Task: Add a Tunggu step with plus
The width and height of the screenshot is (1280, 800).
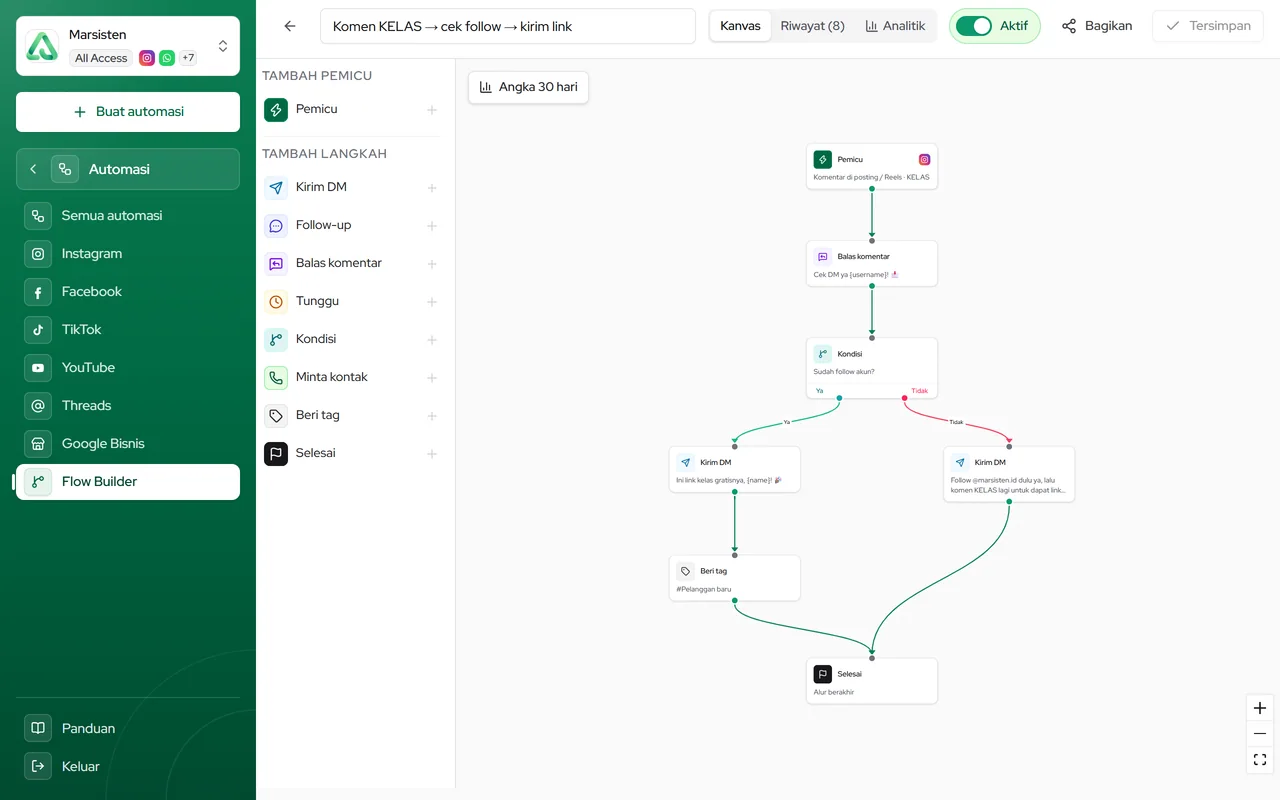Action: (432, 302)
